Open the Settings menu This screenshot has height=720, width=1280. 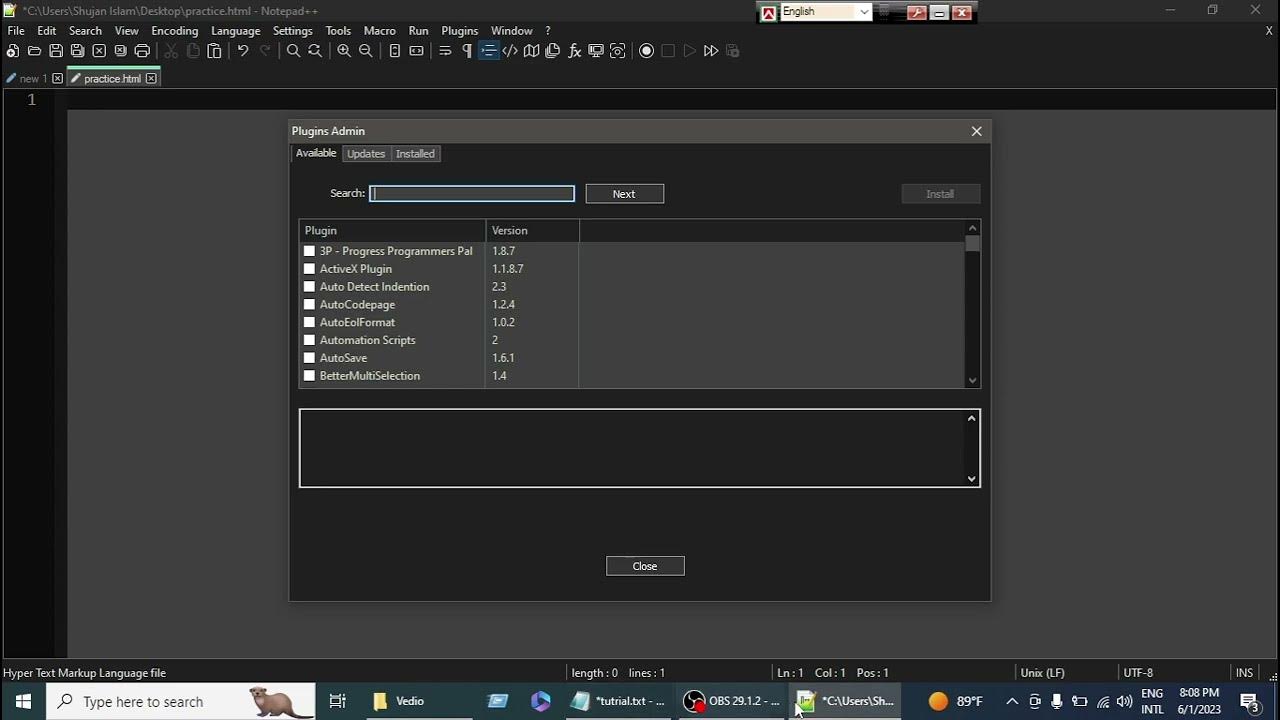[293, 31]
